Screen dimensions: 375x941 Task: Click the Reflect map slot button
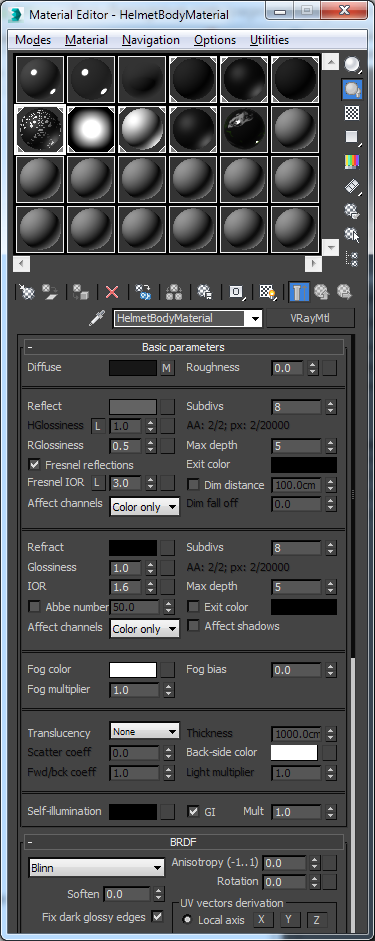(167, 407)
